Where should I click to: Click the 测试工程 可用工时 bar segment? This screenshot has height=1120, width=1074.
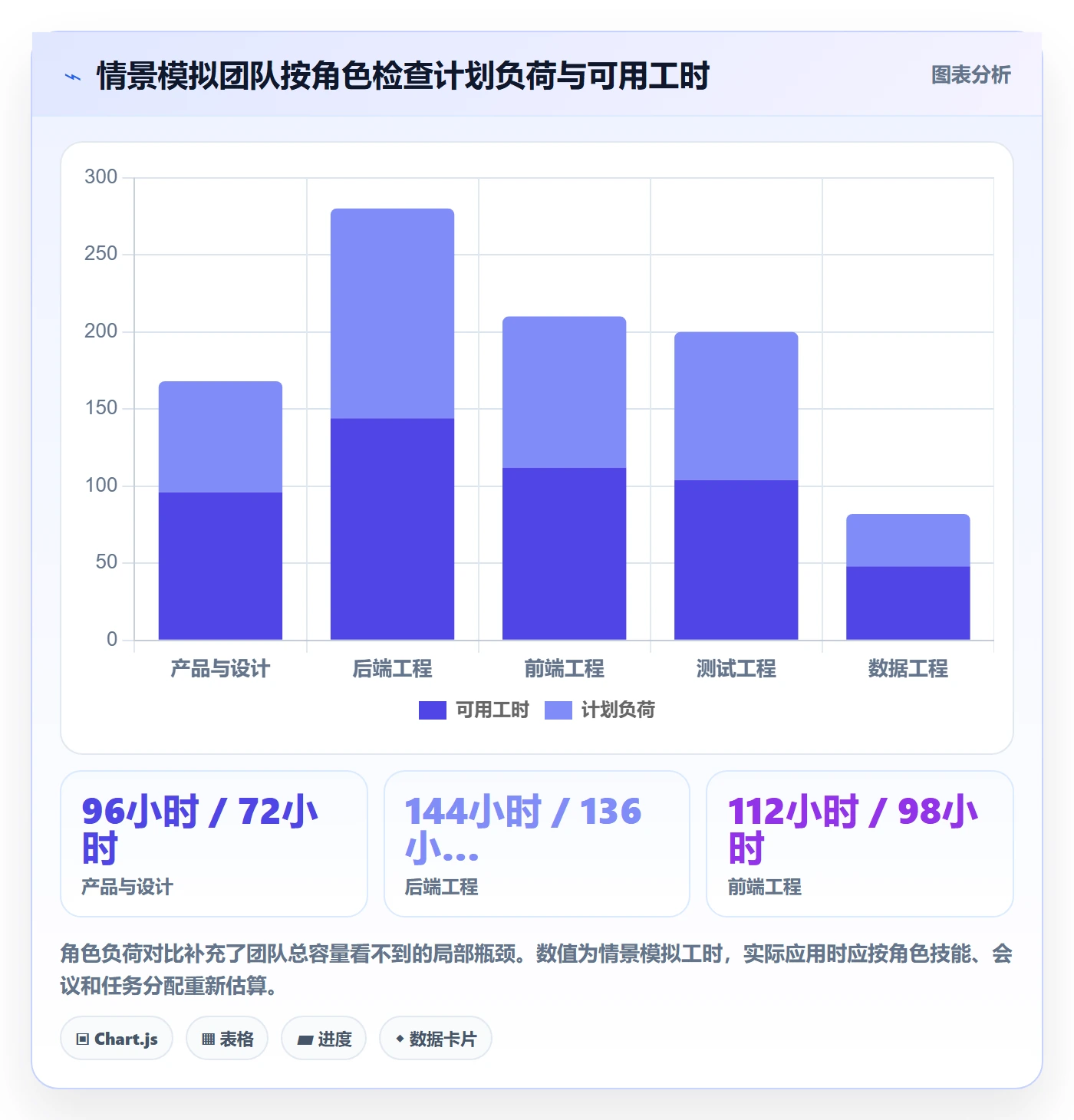click(x=736, y=560)
